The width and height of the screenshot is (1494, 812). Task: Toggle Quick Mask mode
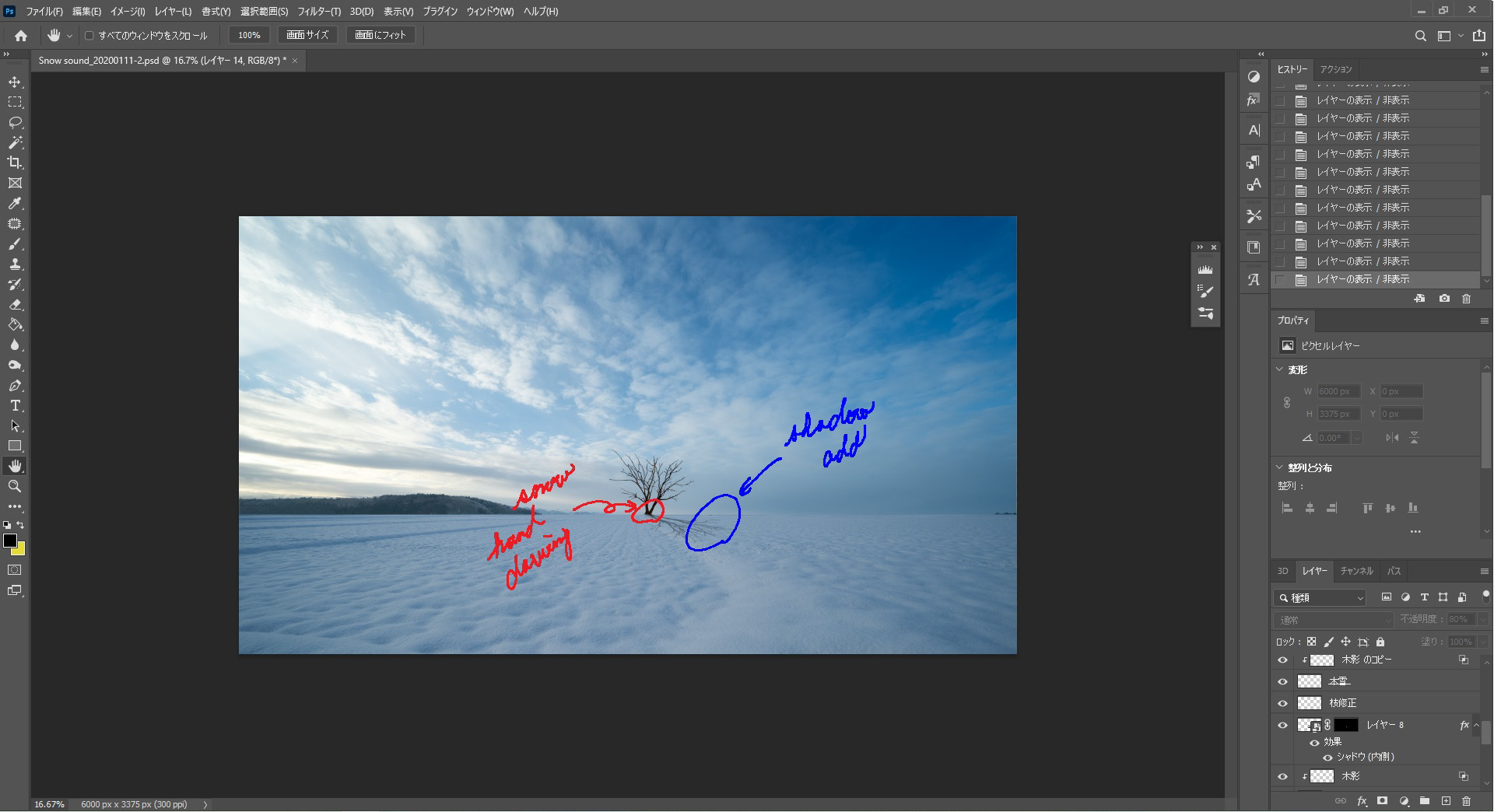(15, 570)
